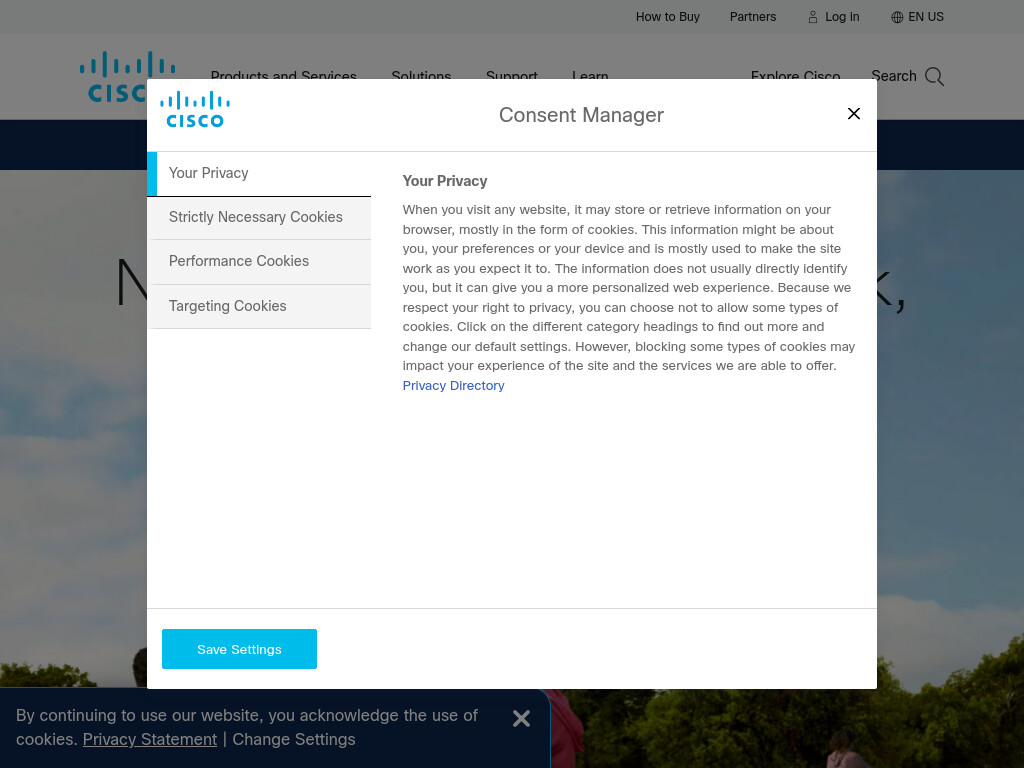Click the user Log in icon
This screenshot has width=1024, height=768.
pyautogui.click(x=812, y=17)
